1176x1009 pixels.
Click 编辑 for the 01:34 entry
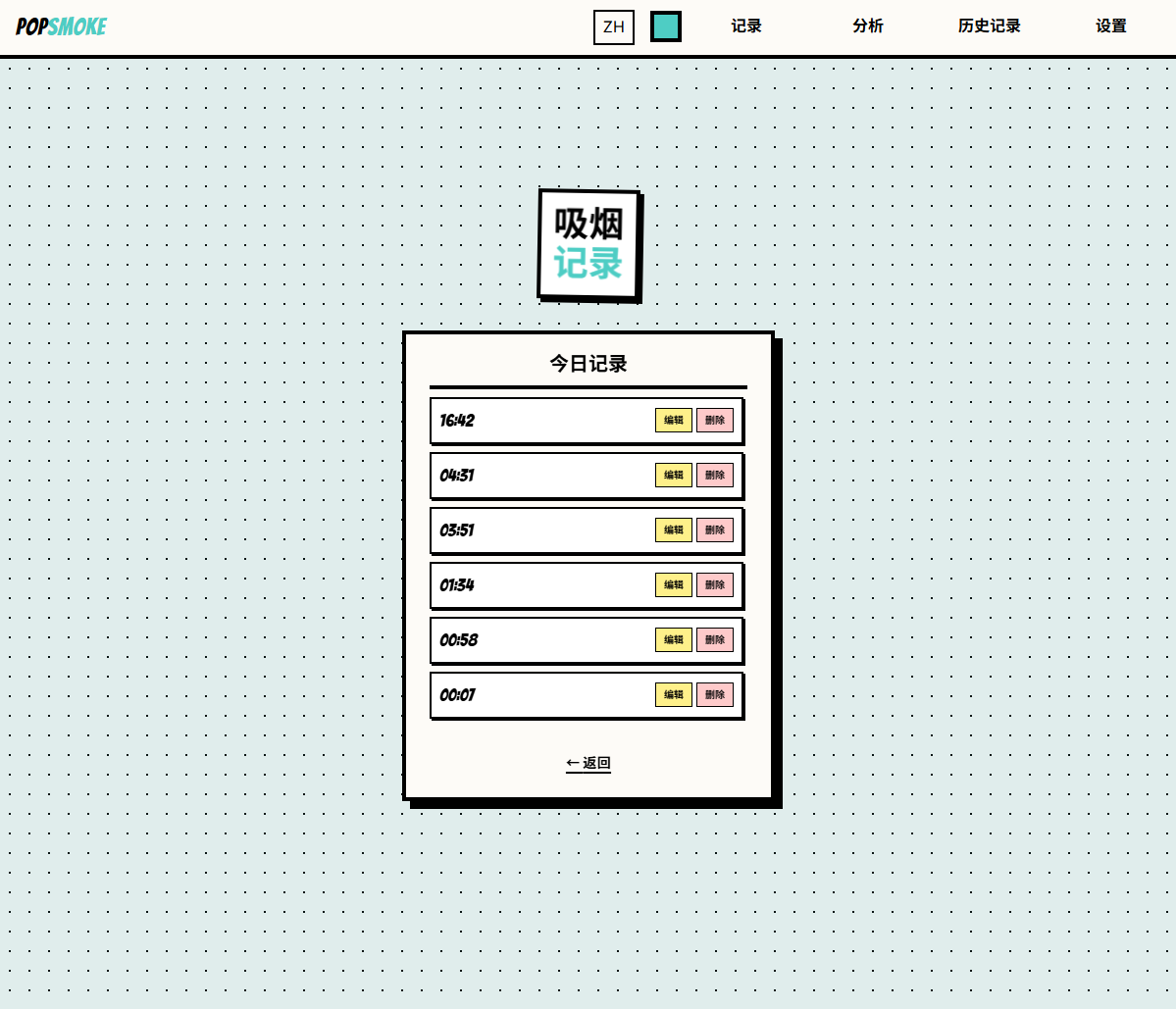click(674, 585)
